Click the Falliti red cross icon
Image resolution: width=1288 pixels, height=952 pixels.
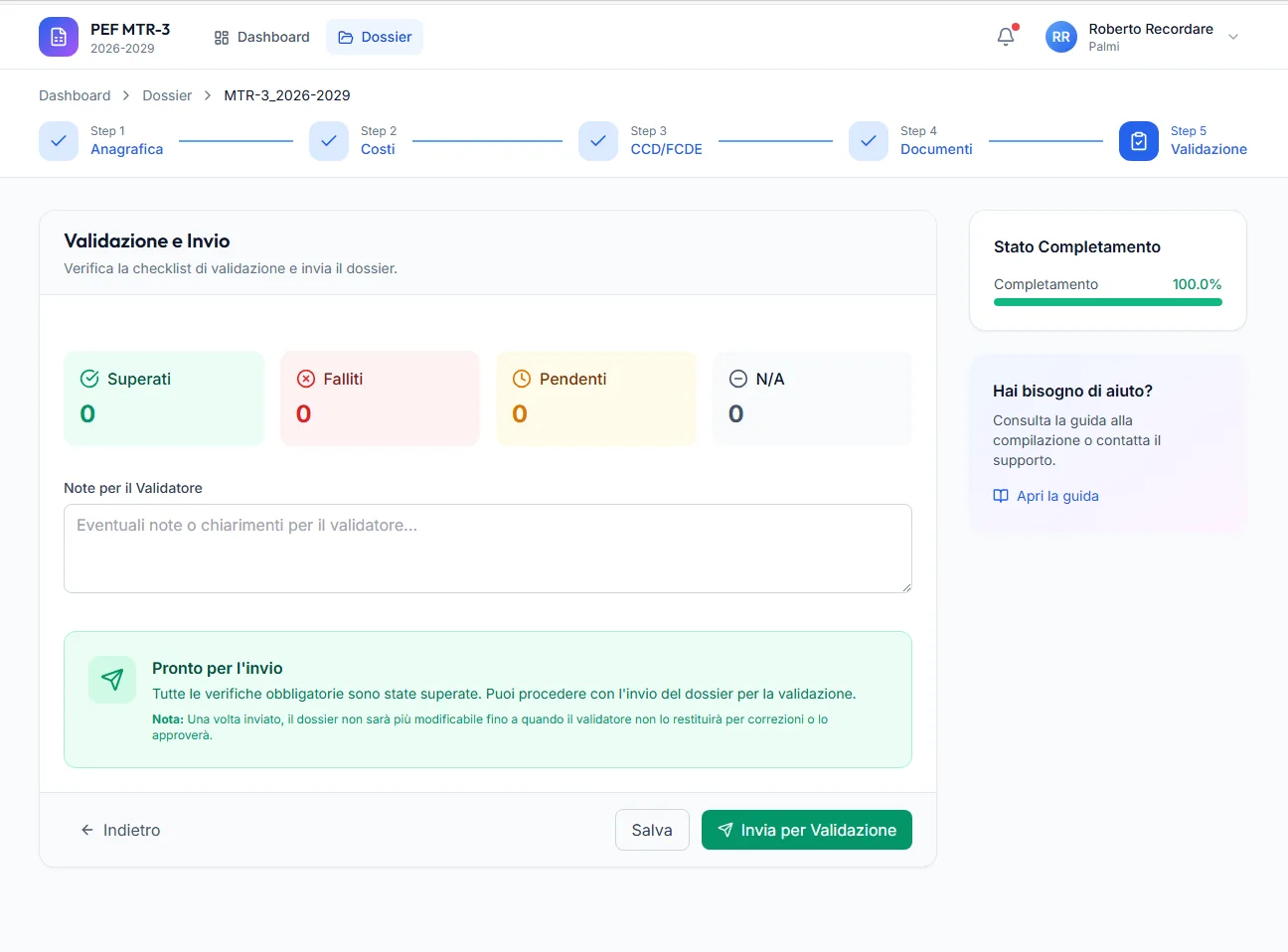point(306,379)
